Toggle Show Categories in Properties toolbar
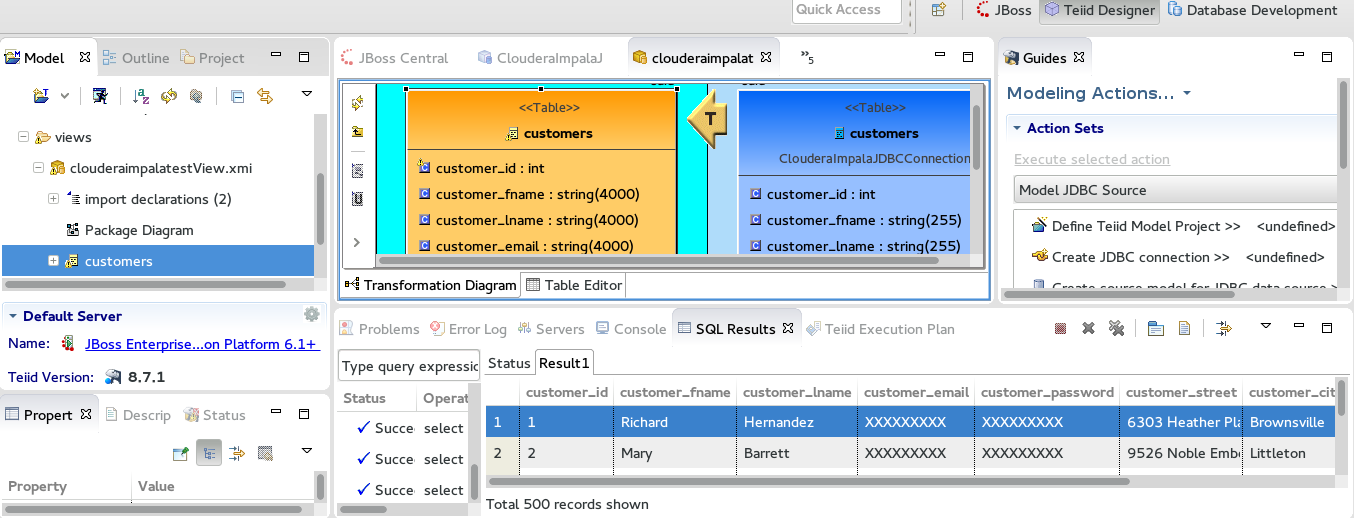Image resolution: width=1354 pixels, height=518 pixels. pyautogui.click(x=209, y=453)
